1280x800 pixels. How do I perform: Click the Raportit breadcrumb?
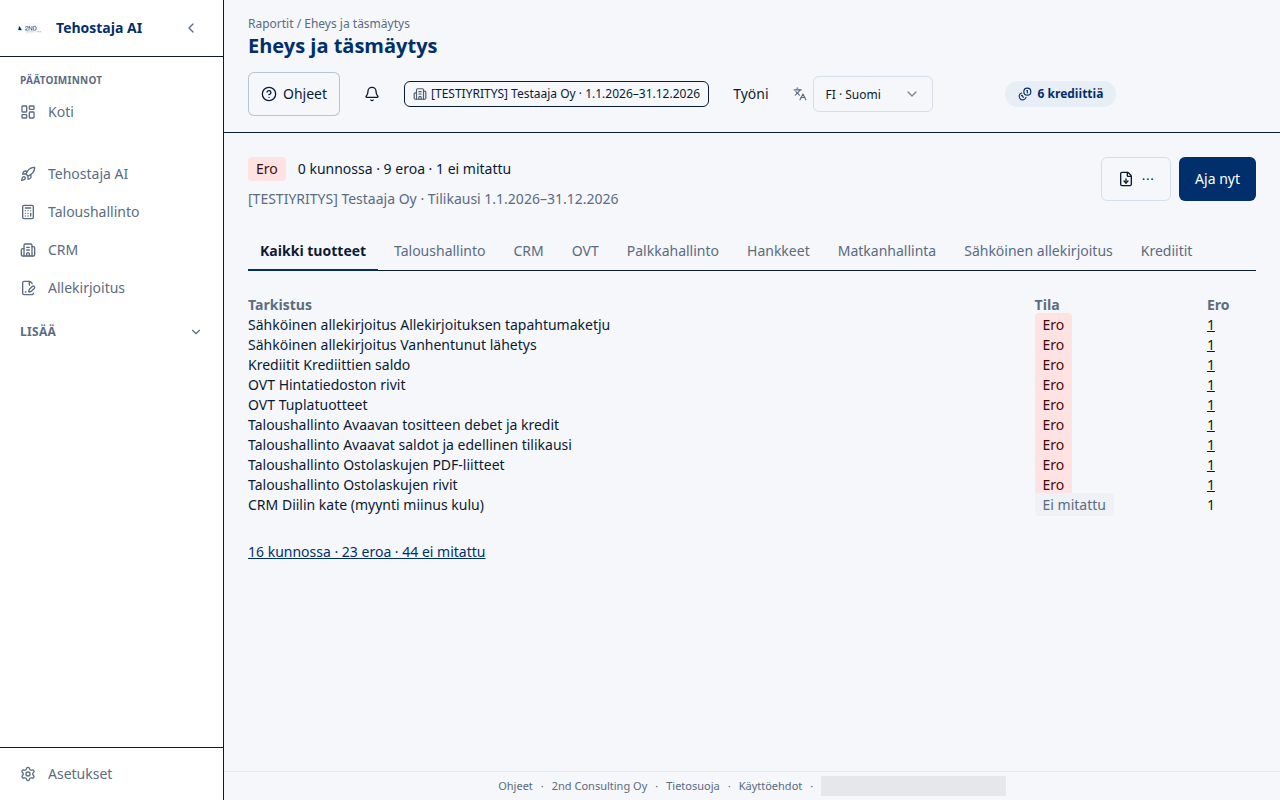click(x=270, y=23)
